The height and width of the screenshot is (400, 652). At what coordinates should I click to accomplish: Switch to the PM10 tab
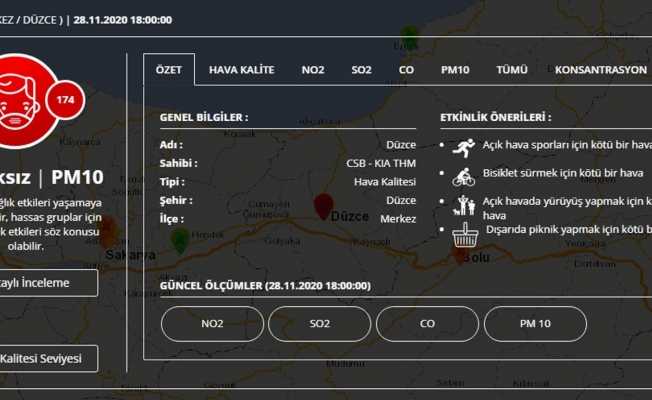(x=455, y=70)
